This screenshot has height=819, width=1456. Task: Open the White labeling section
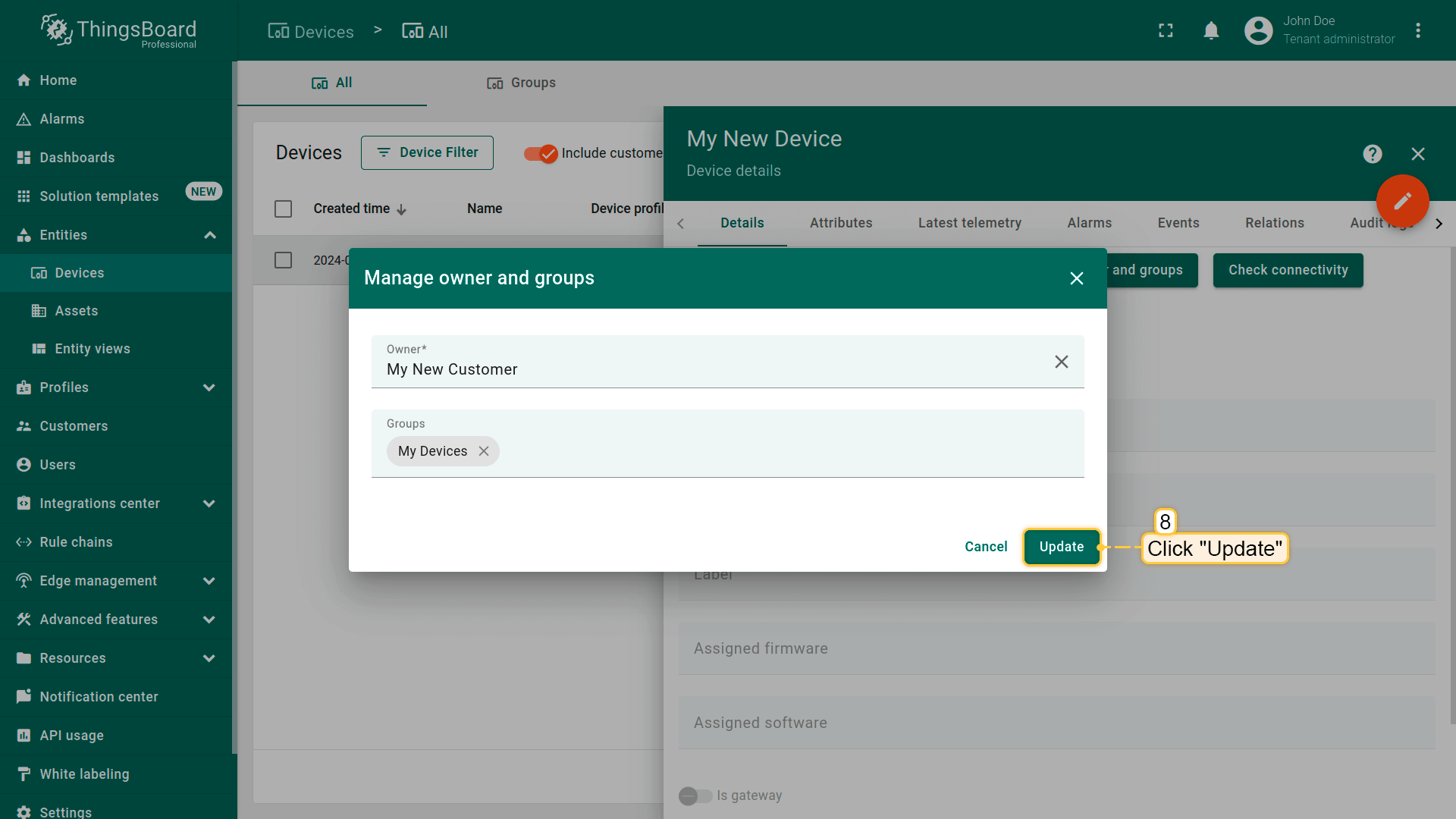tap(84, 773)
